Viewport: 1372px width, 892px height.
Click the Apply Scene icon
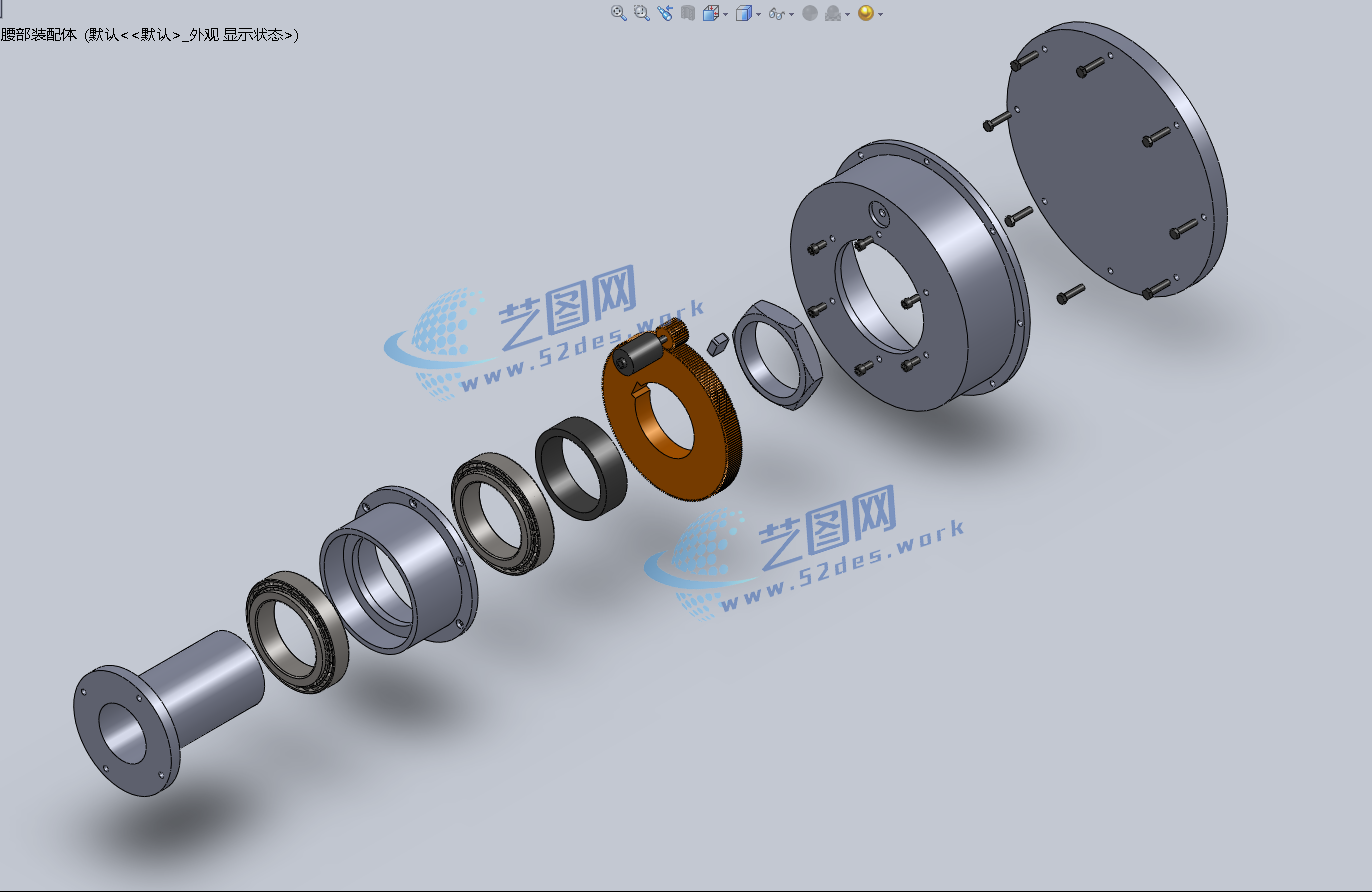833,13
